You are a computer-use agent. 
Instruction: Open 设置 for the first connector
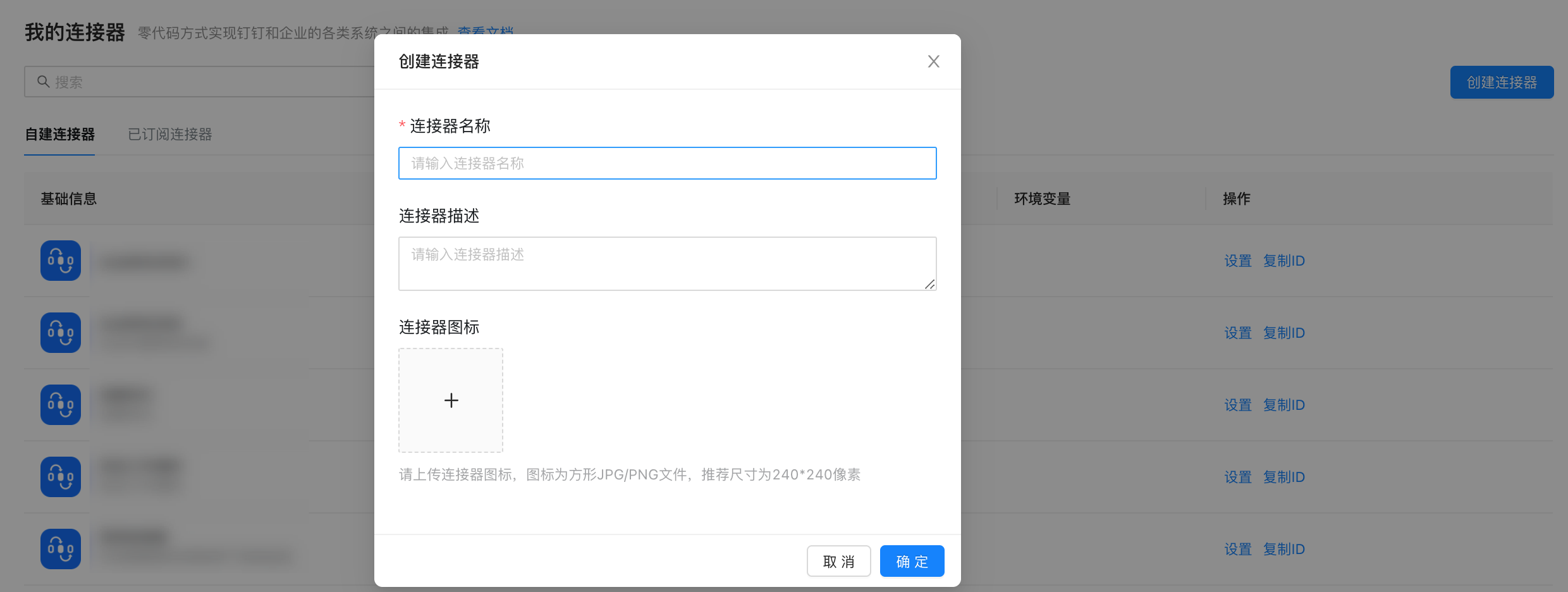[x=1237, y=261]
